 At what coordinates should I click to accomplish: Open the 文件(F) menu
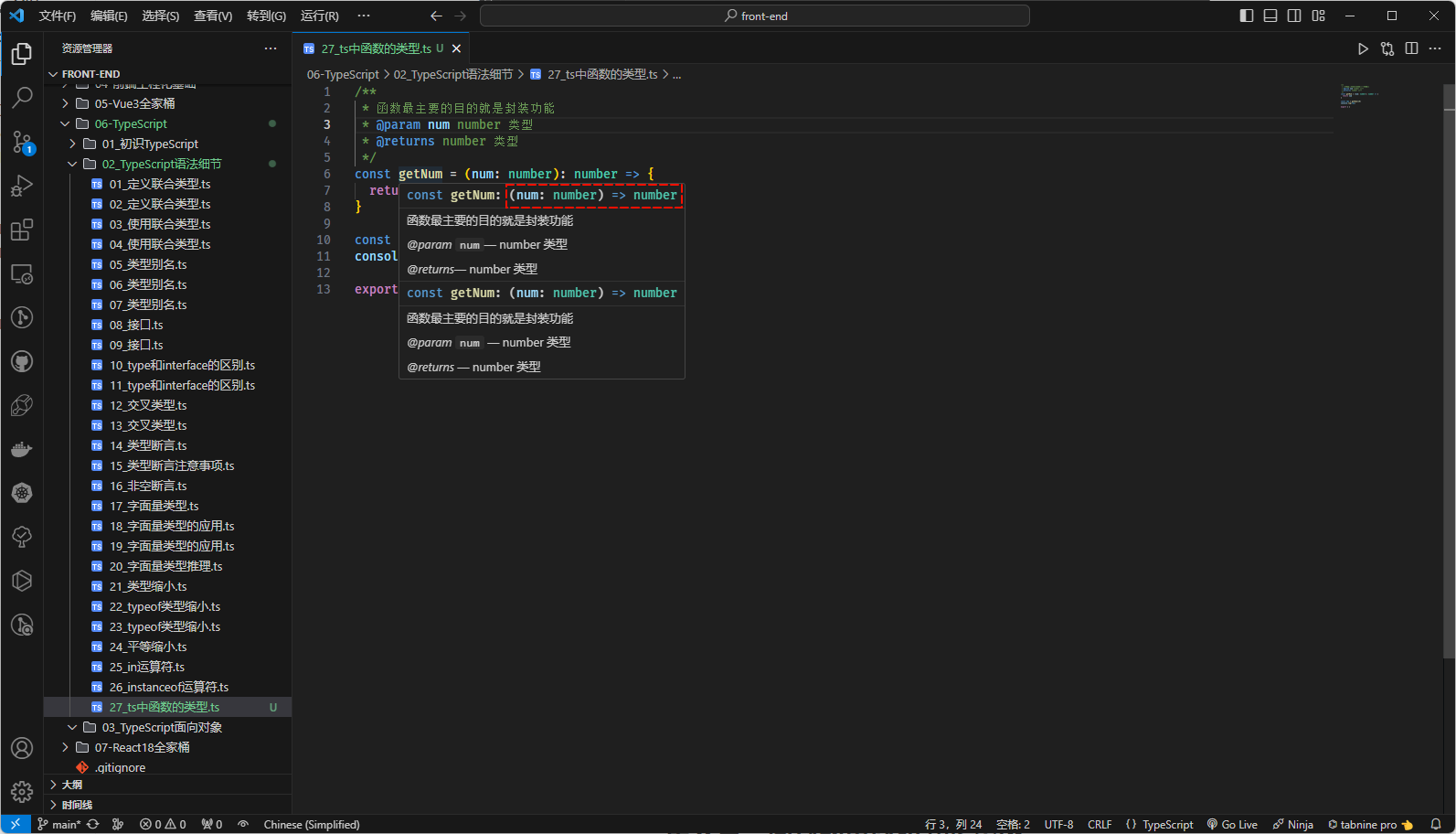[x=58, y=16]
